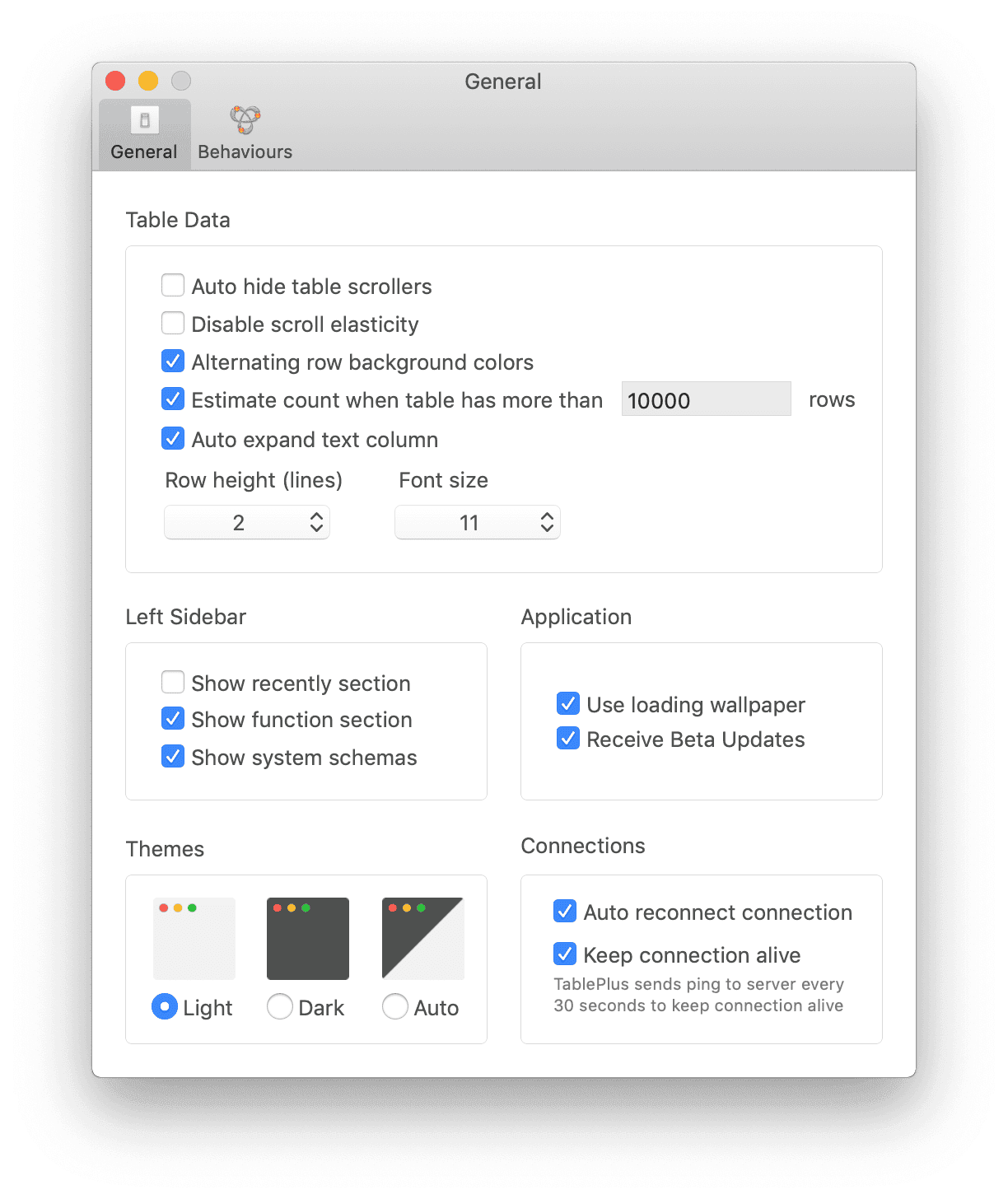Toggle Show function section
1008x1199 pixels.
point(173,718)
